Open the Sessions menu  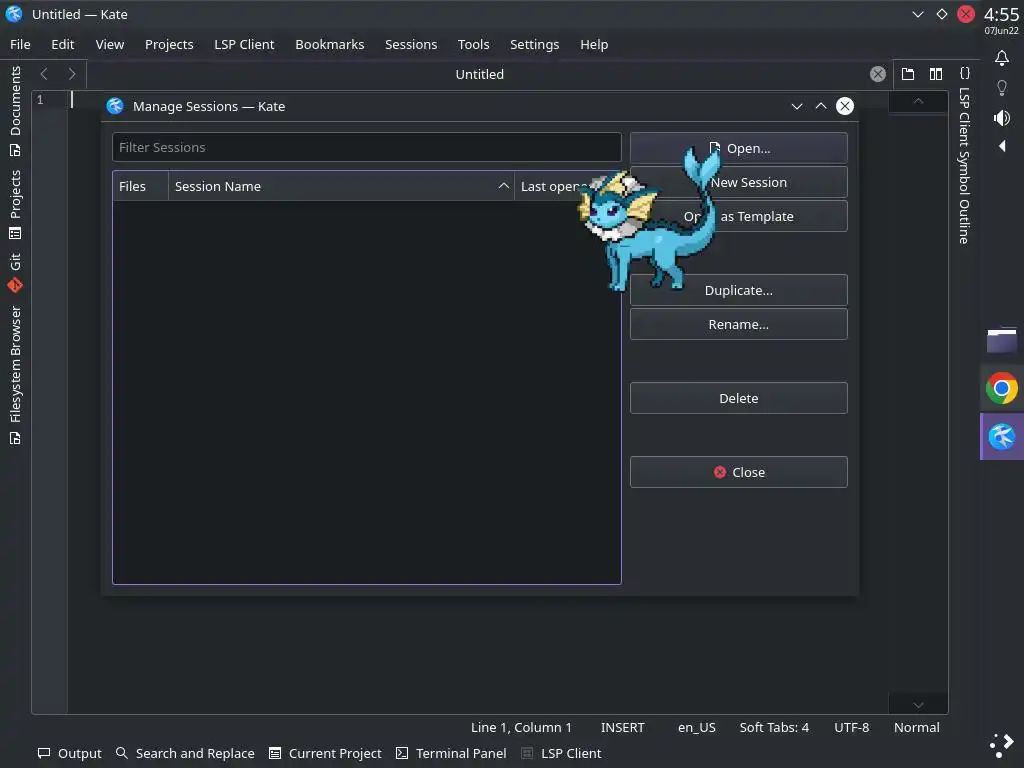point(411,44)
